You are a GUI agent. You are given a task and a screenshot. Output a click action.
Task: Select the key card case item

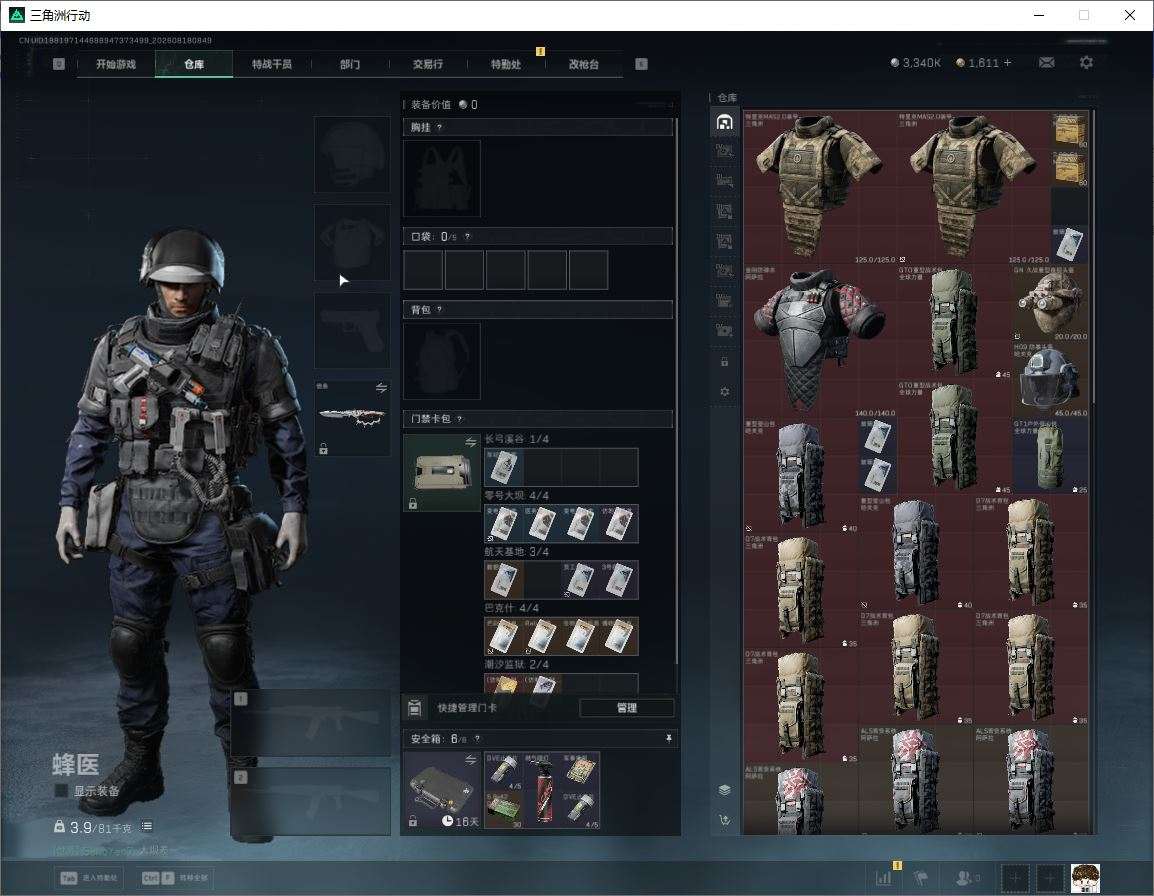[x=442, y=473]
